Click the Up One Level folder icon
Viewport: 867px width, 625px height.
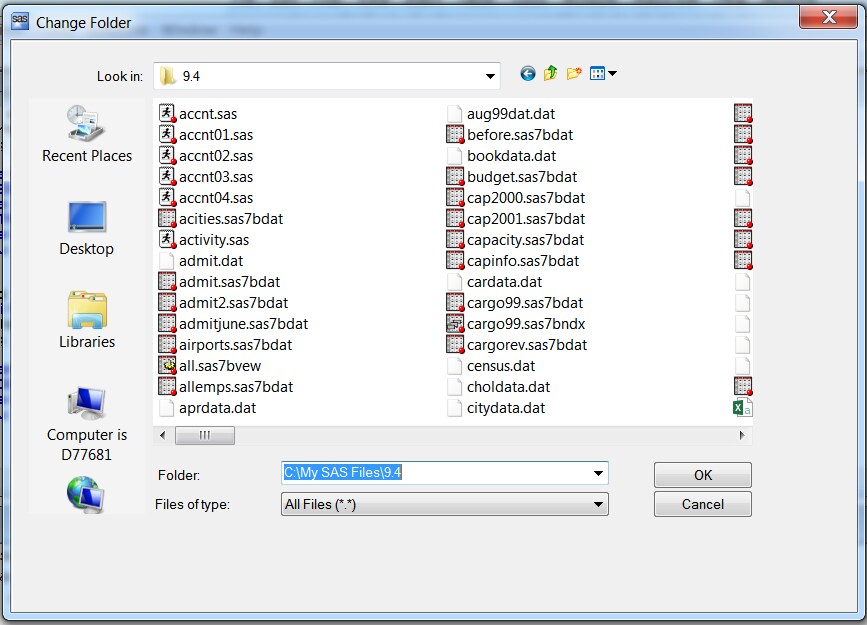tap(550, 74)
